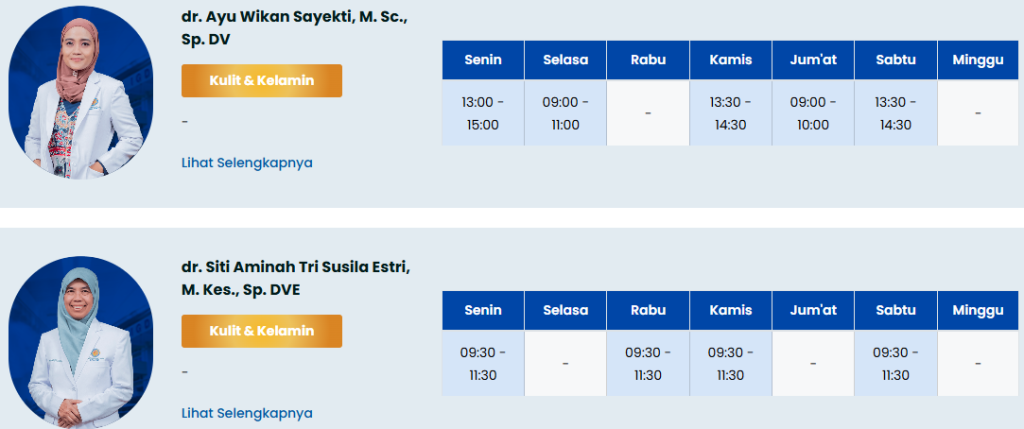Click Kulit & Kelamin button under dr. Siti Aminah
Image resolution: width=1024 pixels, height=429 pixels.
click(x=261, y=330)
